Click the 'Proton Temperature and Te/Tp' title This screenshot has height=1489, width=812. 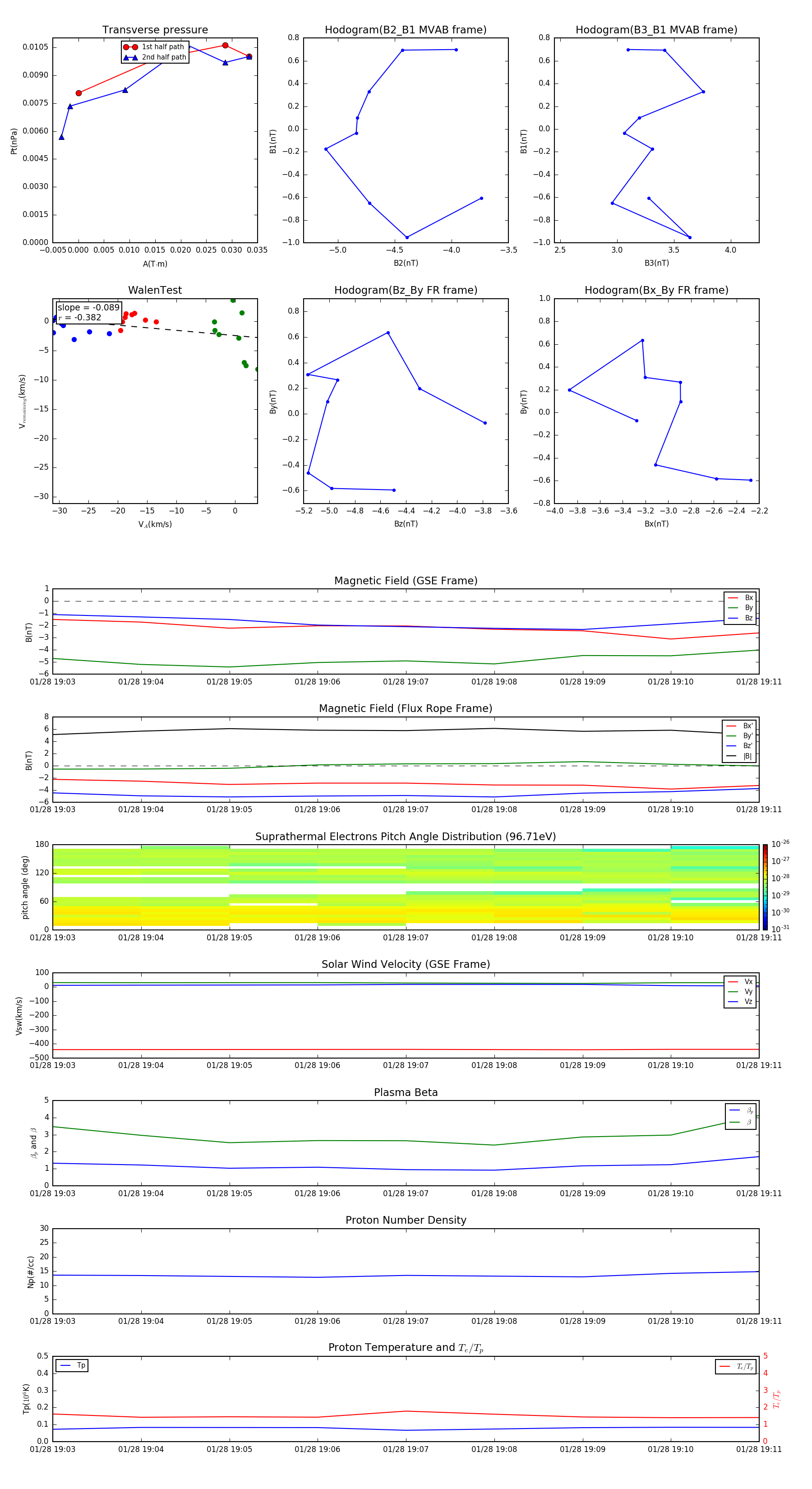pyautogui.click(x=406, y=1347)
